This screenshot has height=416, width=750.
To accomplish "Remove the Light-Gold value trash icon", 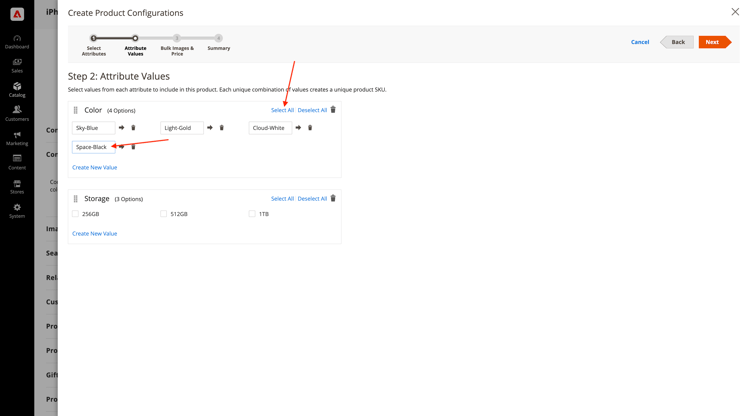I will click(x=221, y=128).
